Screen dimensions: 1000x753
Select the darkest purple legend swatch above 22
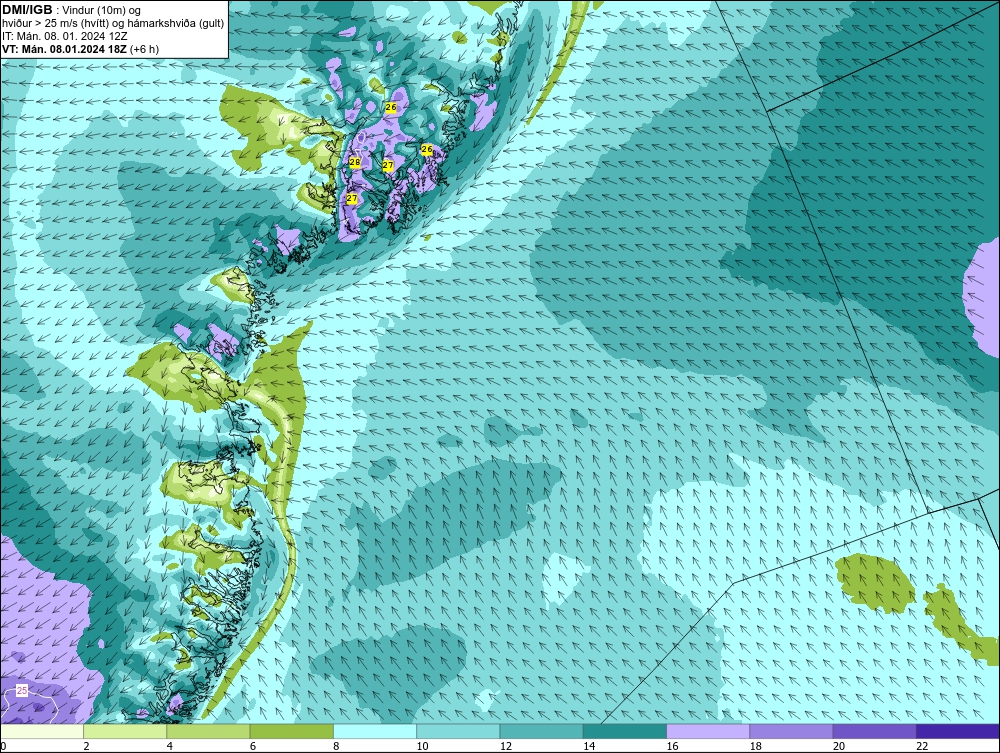958,731
